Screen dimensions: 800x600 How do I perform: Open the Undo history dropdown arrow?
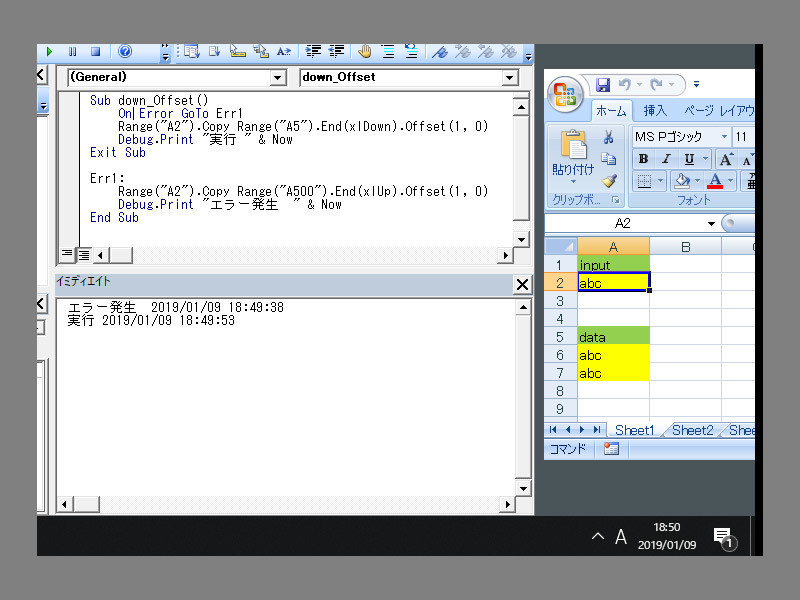tap(639, 85)
